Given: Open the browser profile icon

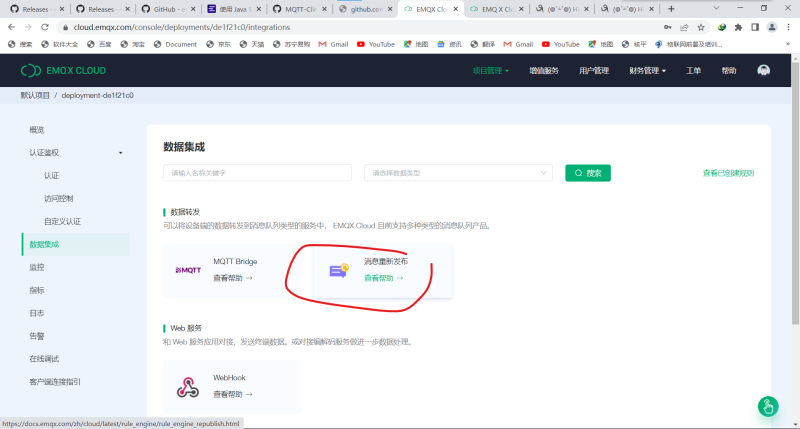Looking at the screenshot, I should coord(772,27).
